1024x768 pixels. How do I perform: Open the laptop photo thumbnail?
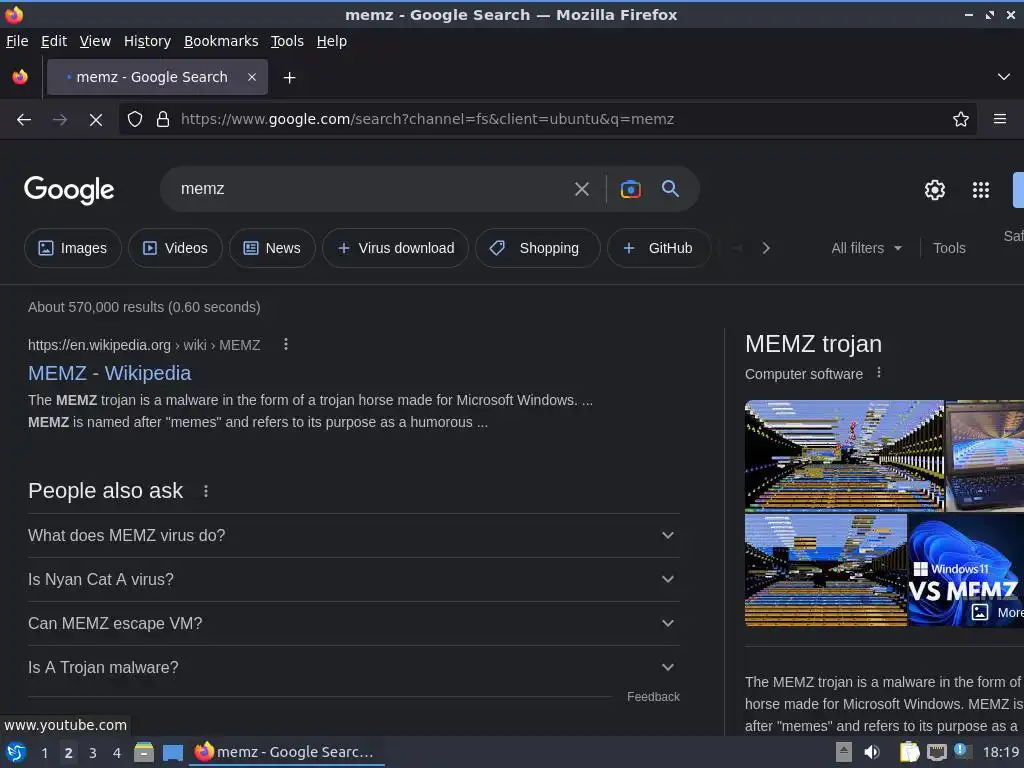985,456
